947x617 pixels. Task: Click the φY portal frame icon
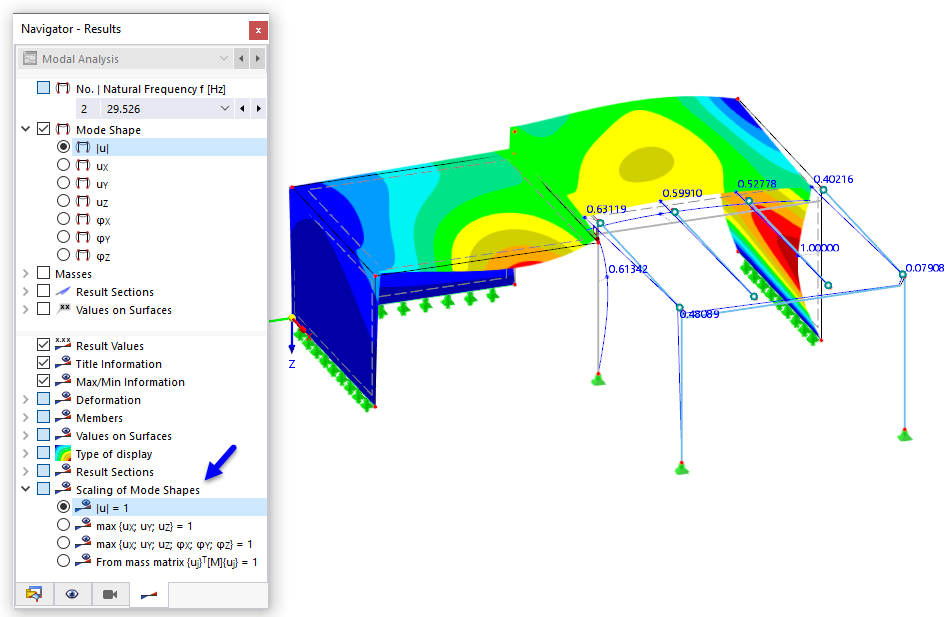point(83,237)
